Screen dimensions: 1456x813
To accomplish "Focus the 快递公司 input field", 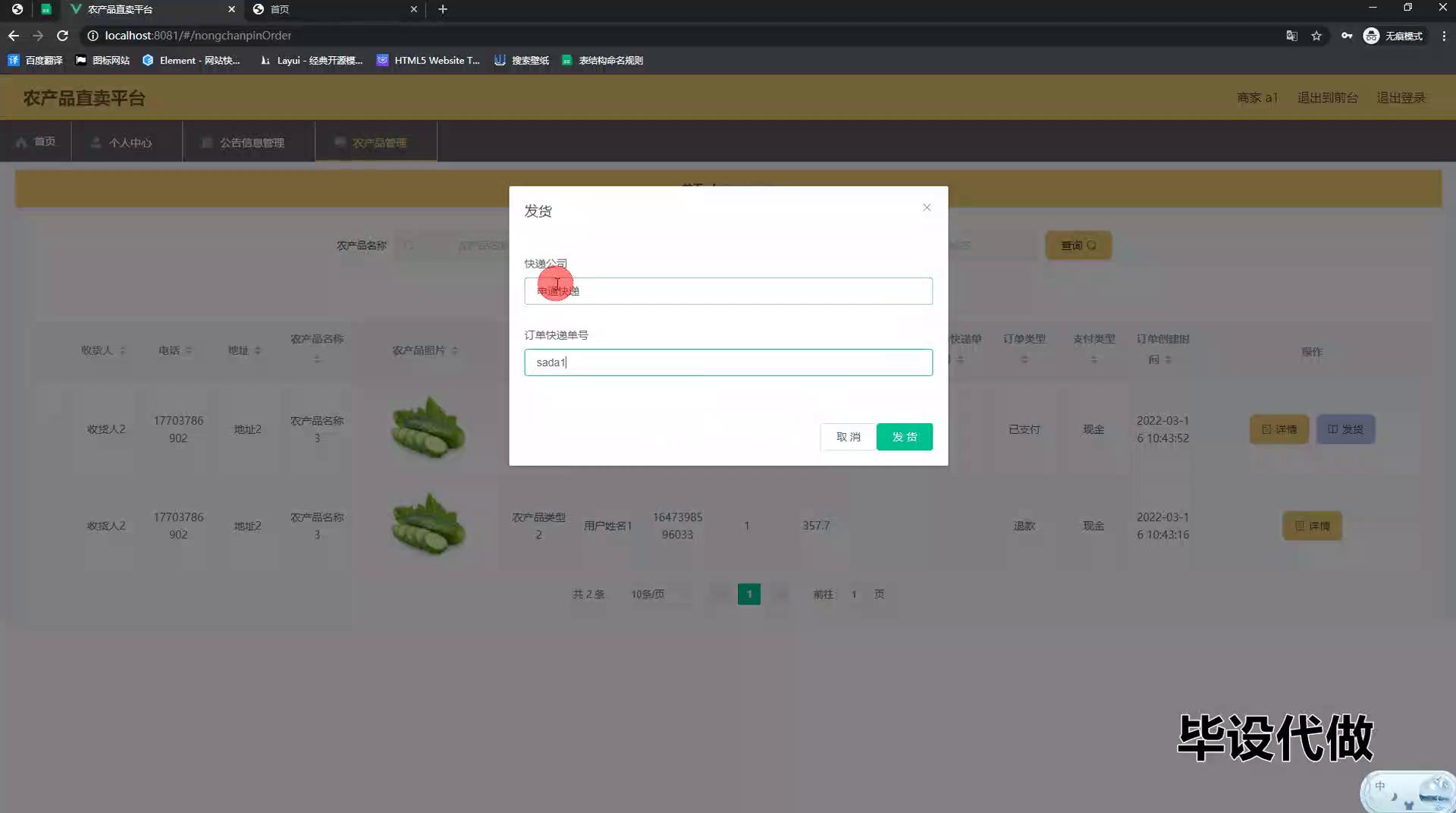I will click(728, 291).
